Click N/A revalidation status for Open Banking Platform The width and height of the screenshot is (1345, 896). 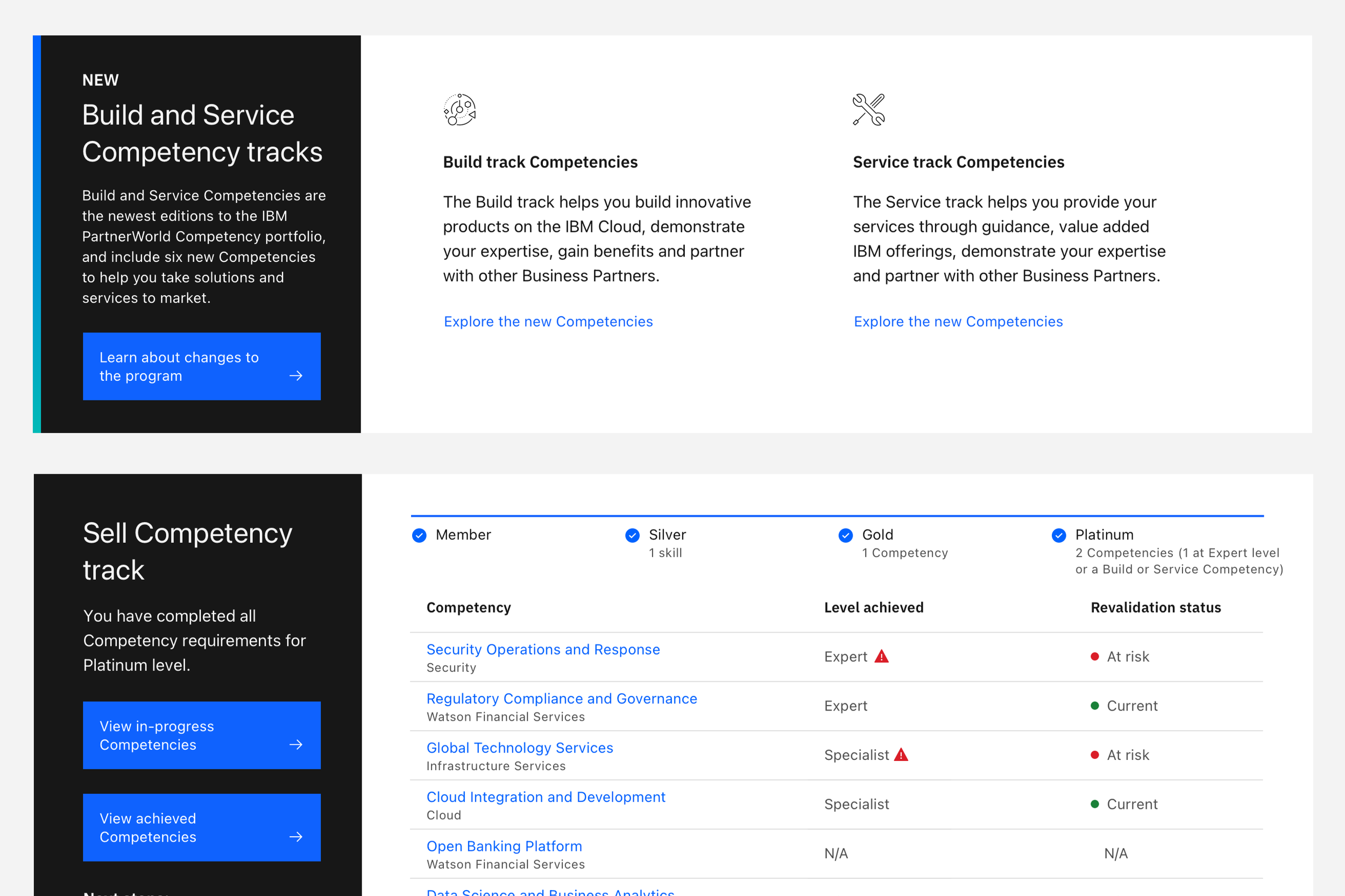tap(1116, 853)
